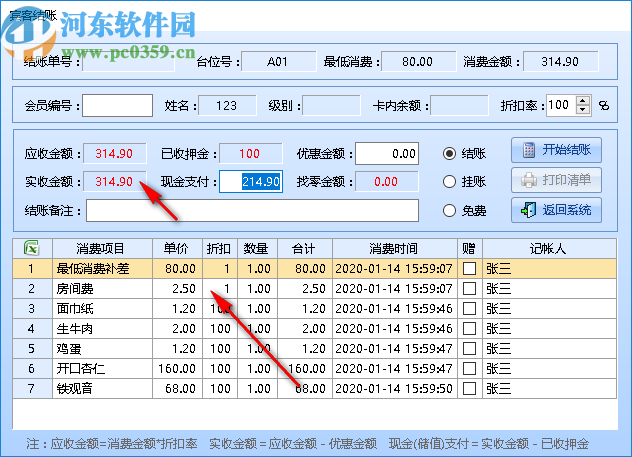
Task: Click the 卡内余额 field
Action: pos(459,106)
